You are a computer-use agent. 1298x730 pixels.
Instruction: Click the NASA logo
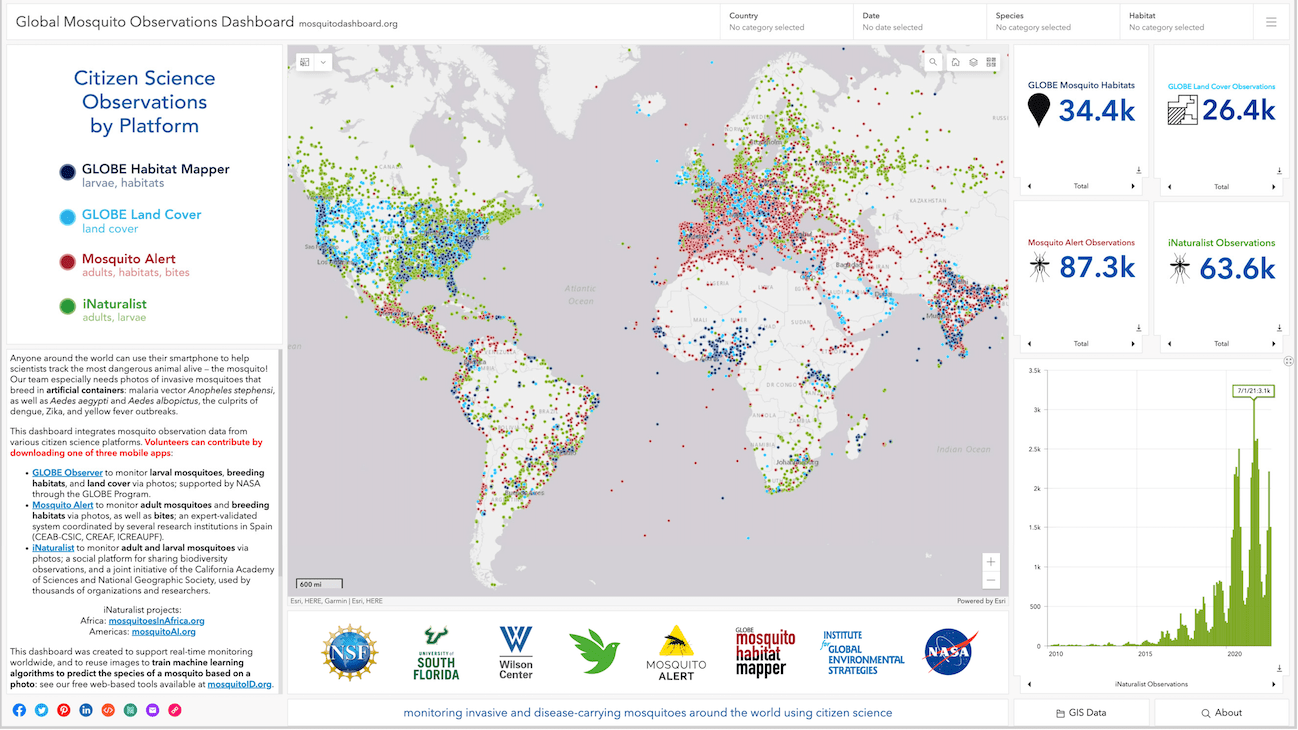pyautogui.click(x=951, y=651)
